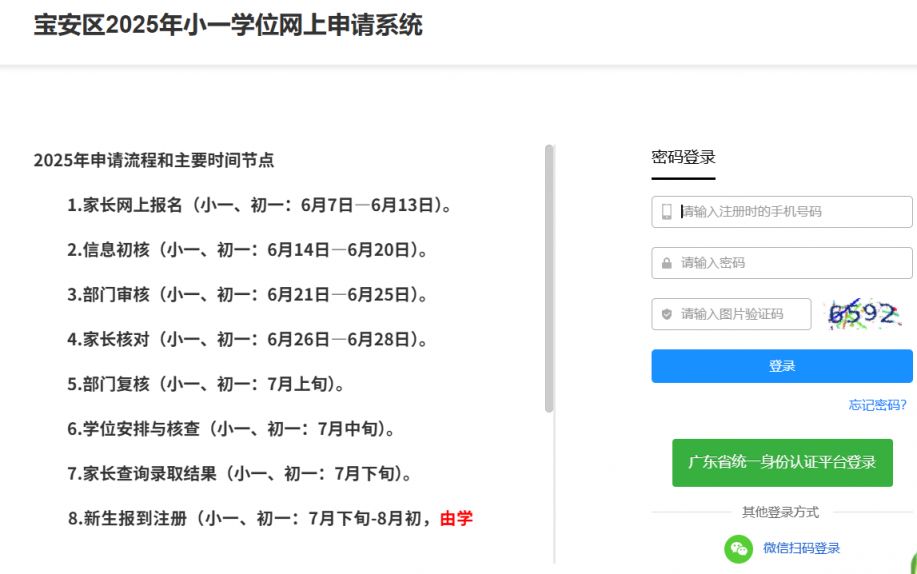Focus the 请输入图片验证码 input field
Image resolution: width=917 pixels, height=574 pixels.
[x=731, y=314]
